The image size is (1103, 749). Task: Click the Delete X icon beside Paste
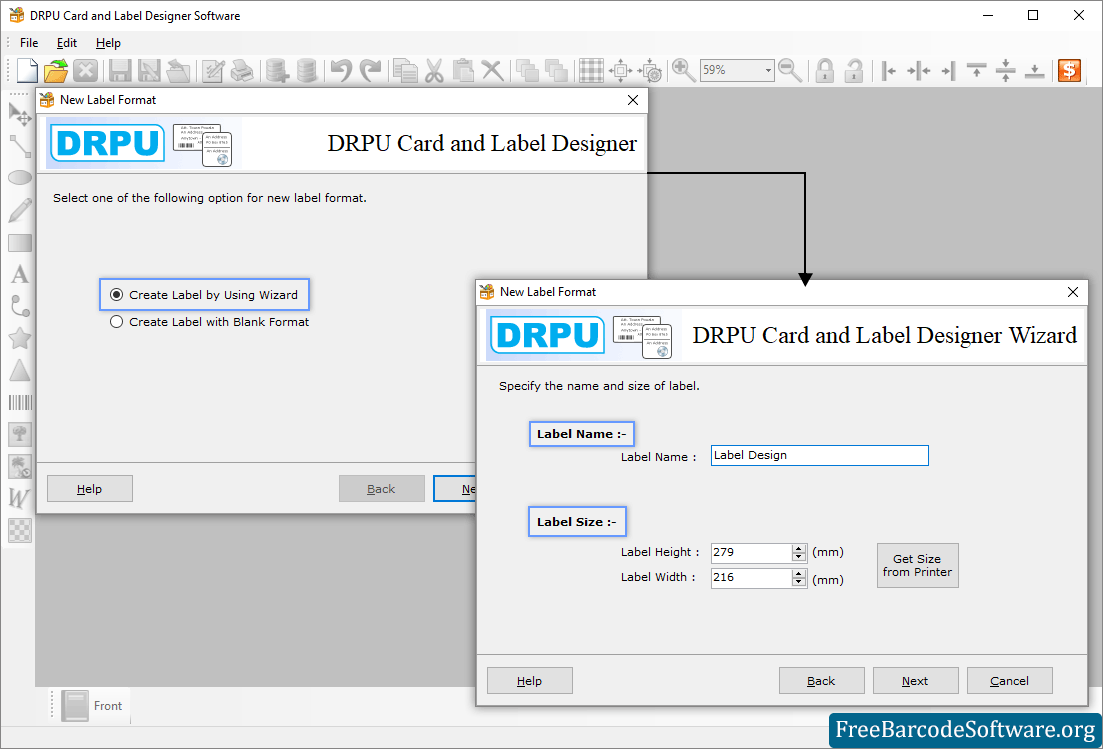(492, 70)
